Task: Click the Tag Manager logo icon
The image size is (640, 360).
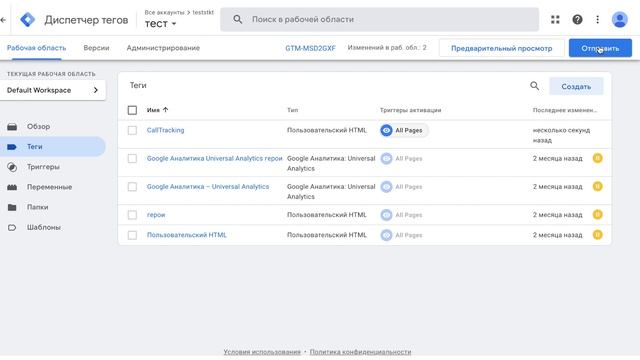Action: click(x=28, y=20)
